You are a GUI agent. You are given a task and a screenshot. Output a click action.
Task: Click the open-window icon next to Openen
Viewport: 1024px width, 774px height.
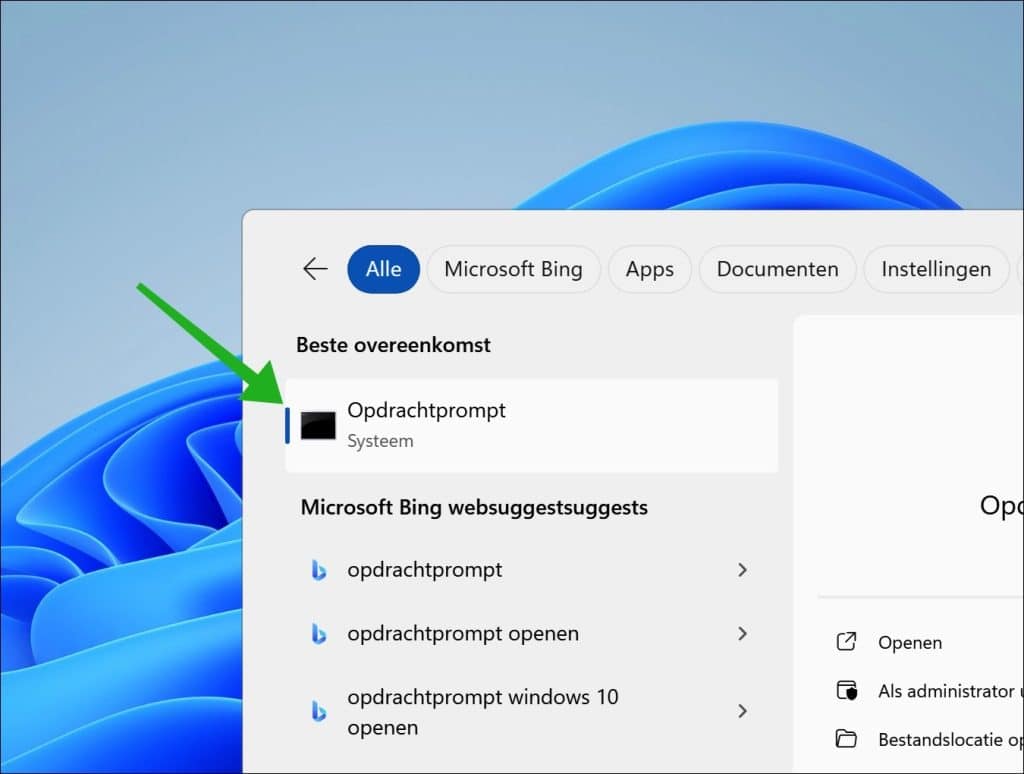click(x=847, y=642)
